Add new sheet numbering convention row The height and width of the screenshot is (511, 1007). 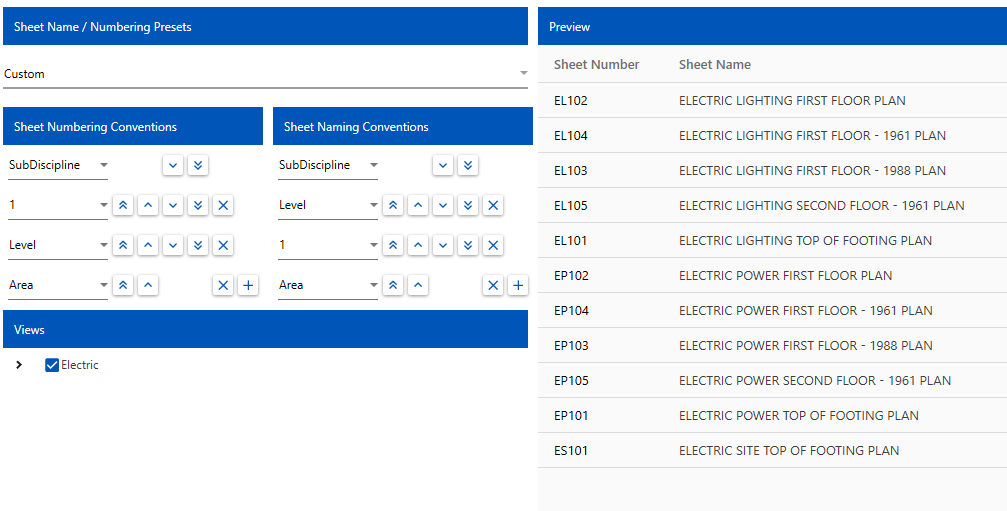click(248, 285)
